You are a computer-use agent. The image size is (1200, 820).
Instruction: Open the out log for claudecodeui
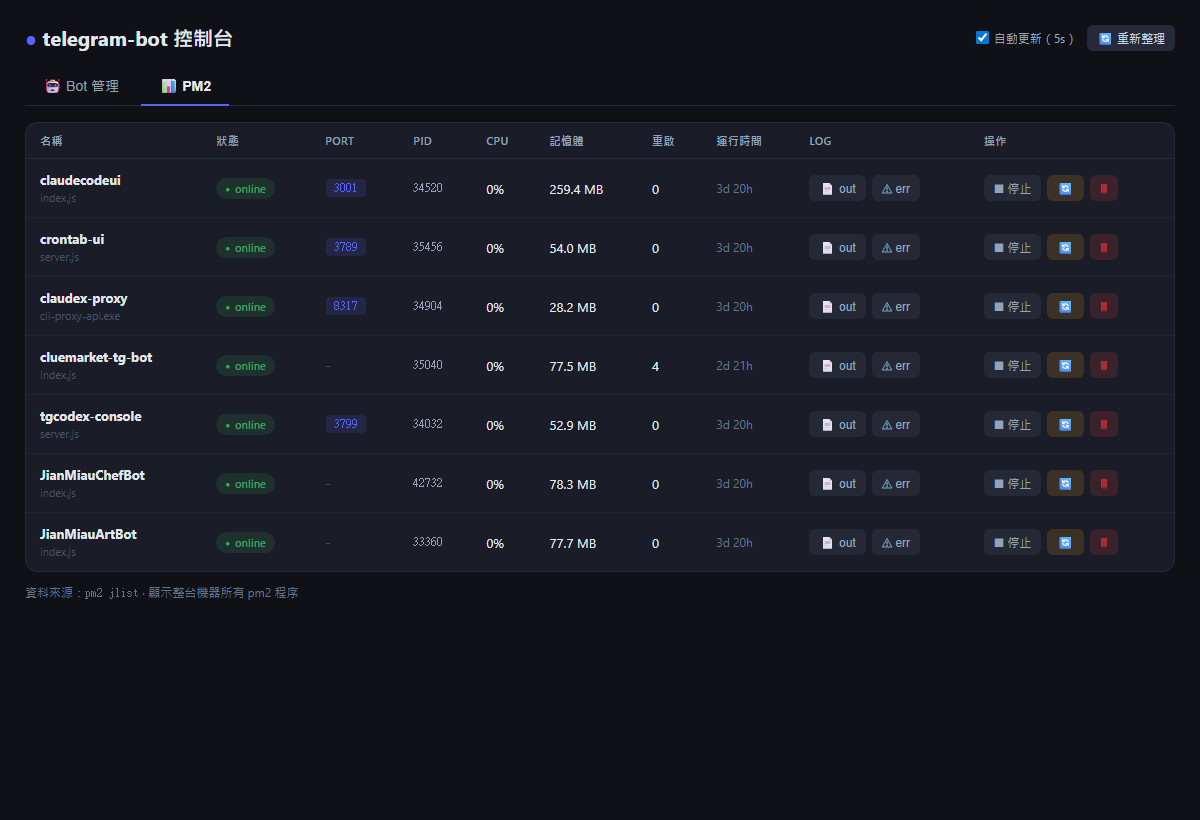[x=837, y=188]
